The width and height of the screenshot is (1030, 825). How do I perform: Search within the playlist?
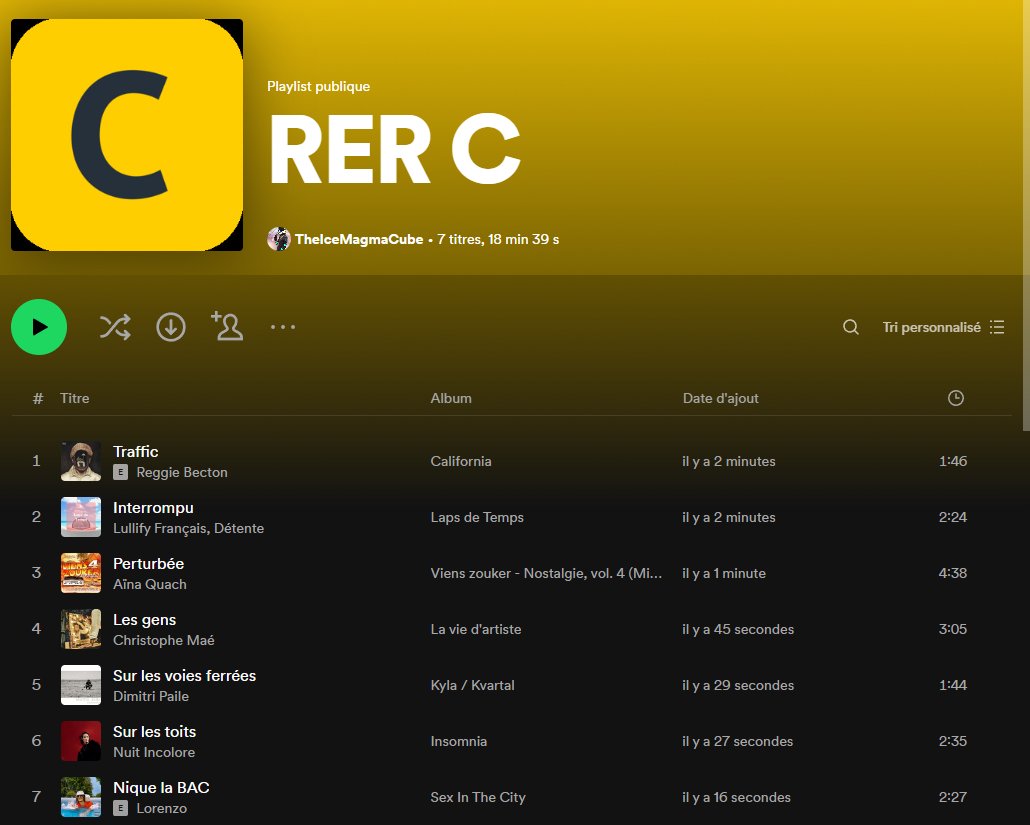(x=851, y=327)
